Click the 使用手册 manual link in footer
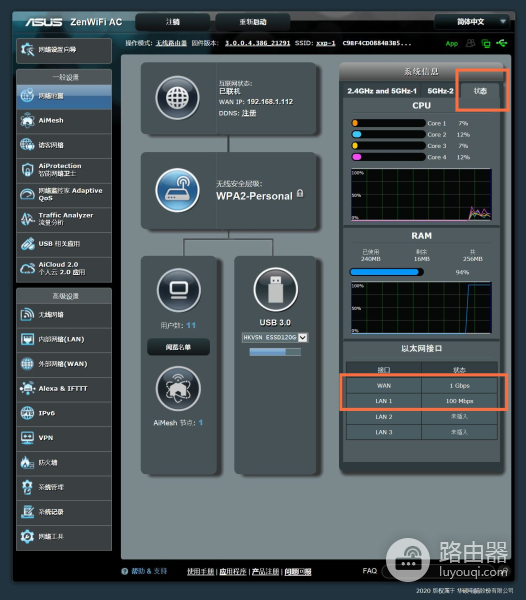526x600 pixels. [200, 572]
